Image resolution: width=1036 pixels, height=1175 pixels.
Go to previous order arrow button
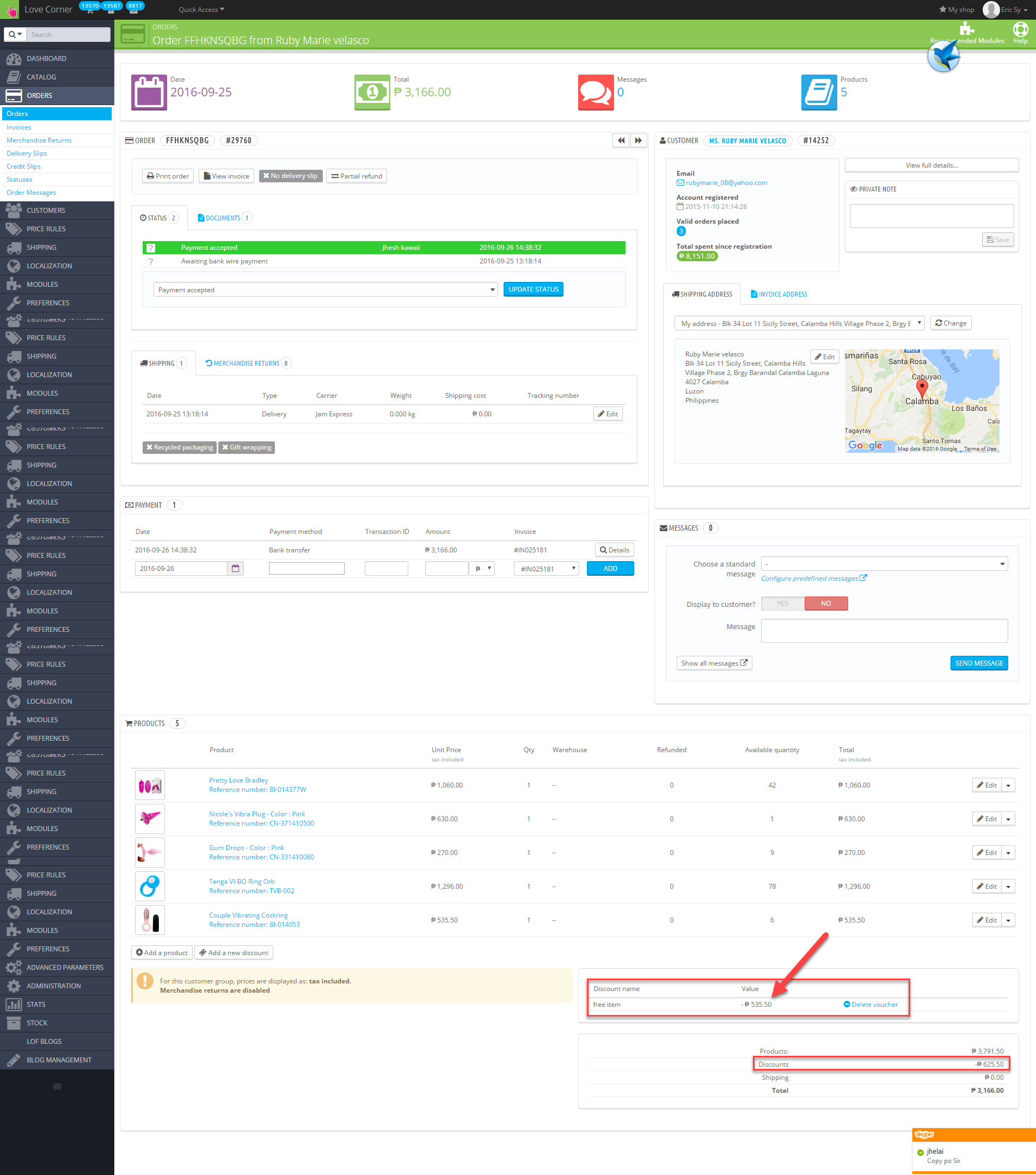(x=621, y=141)
